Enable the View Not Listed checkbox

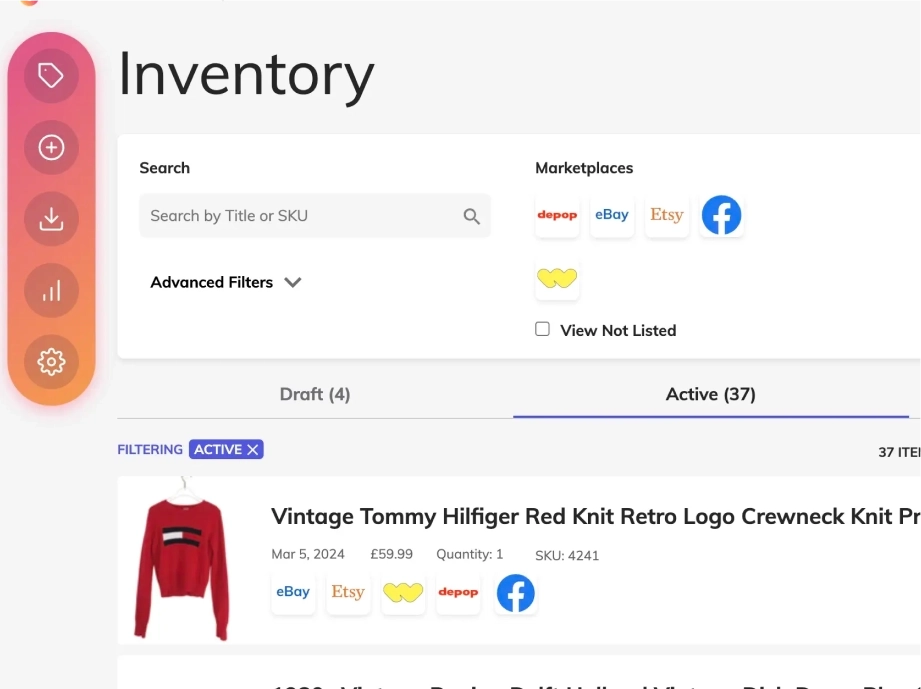pos(542,329)
